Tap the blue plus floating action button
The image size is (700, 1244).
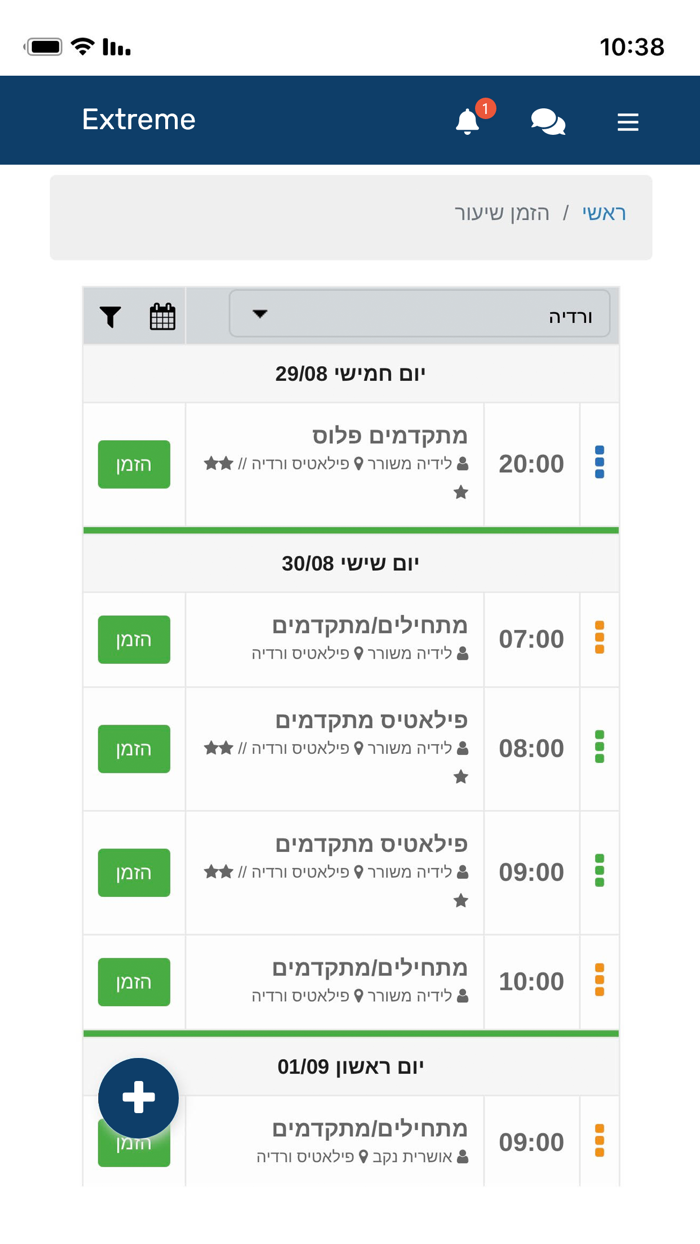tap(138, 1097)
